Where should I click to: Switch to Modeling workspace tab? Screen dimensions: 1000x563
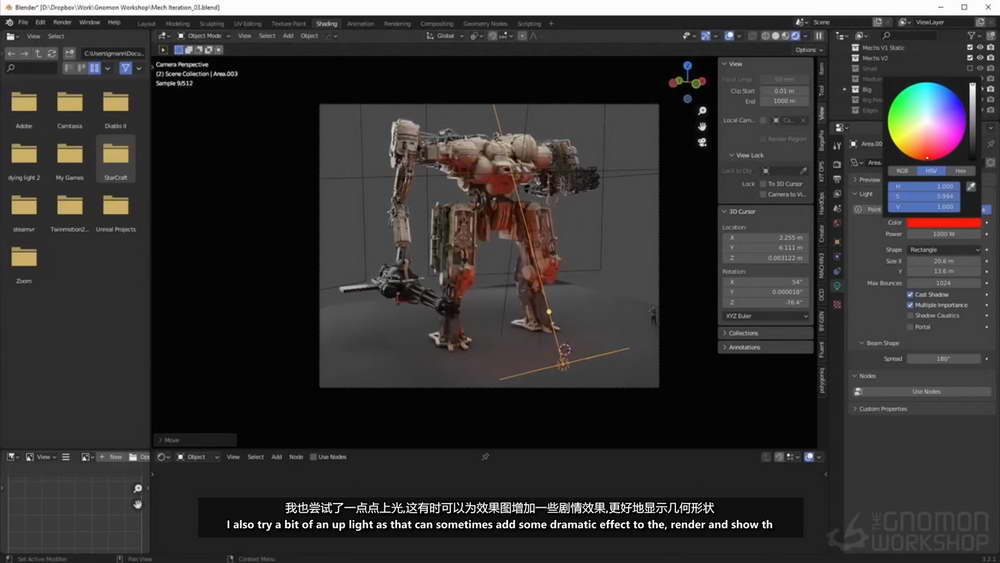(178, 24)
